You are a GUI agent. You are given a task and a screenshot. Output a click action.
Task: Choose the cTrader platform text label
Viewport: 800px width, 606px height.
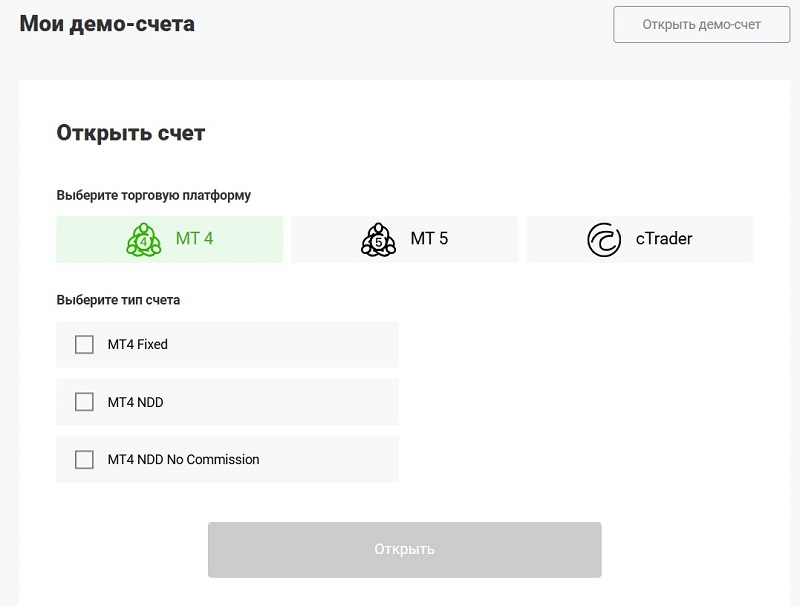coord(663,239)
